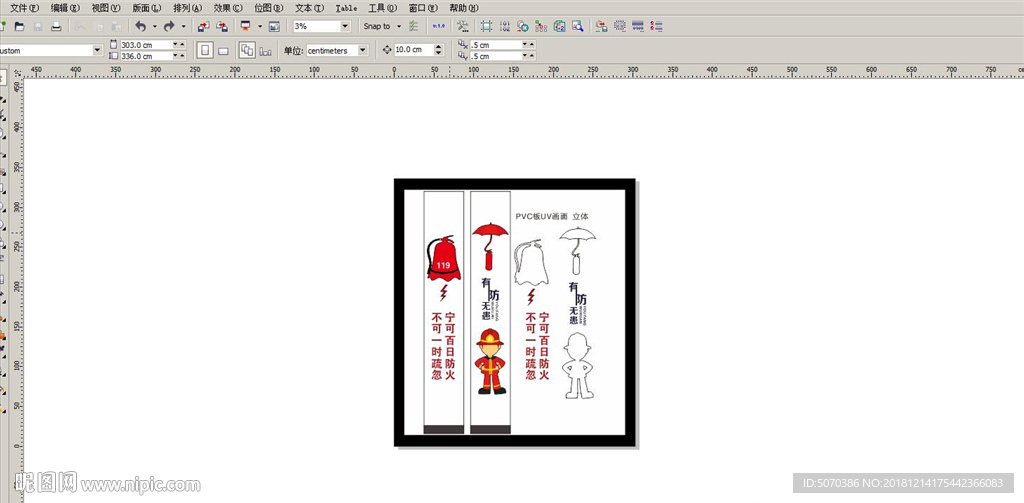This screenshot has height=503, width=1024.
Task: Open the application launcher icon
Action: pos(245,26)
